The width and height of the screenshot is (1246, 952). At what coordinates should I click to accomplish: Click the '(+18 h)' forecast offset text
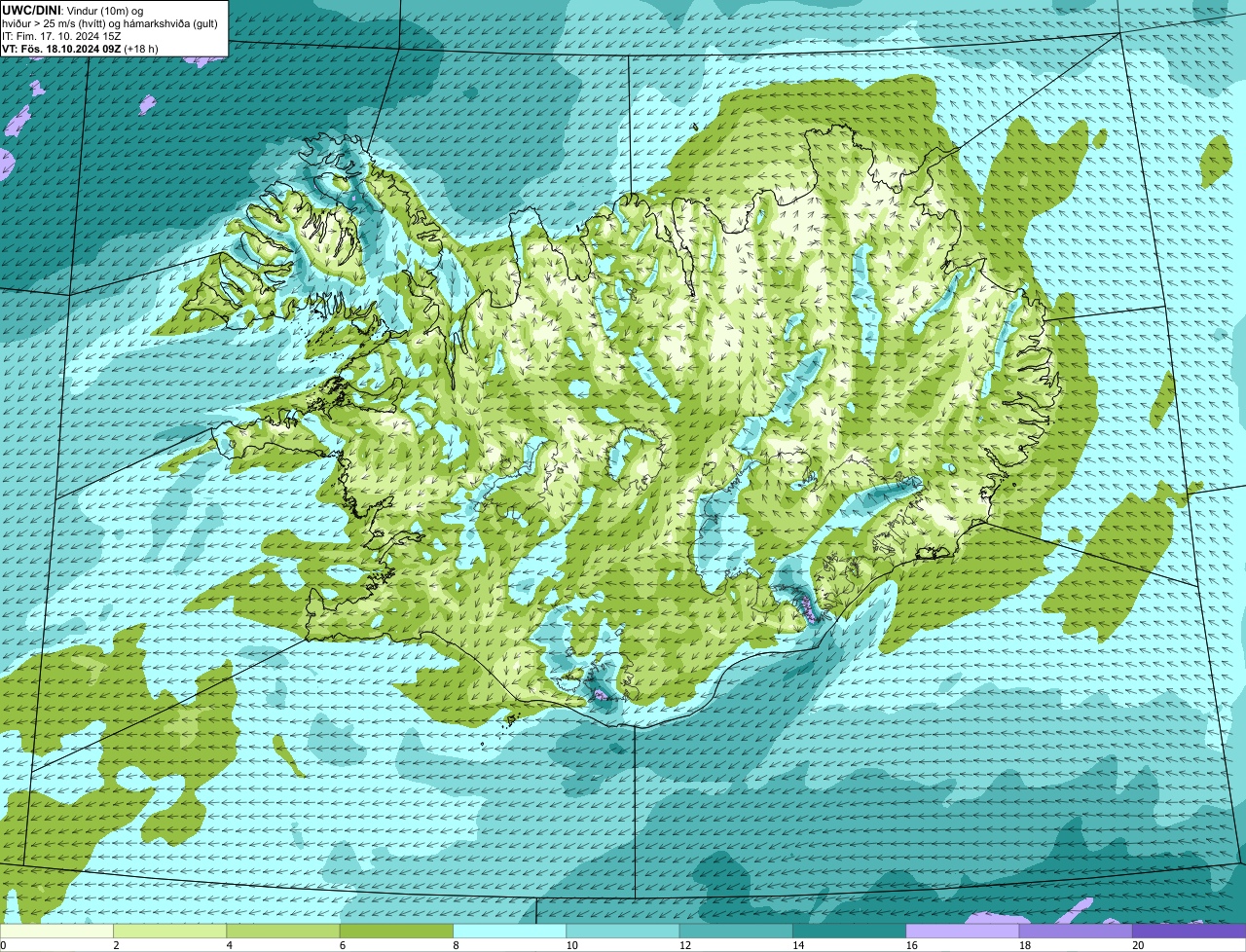click(x=141, y=49)
